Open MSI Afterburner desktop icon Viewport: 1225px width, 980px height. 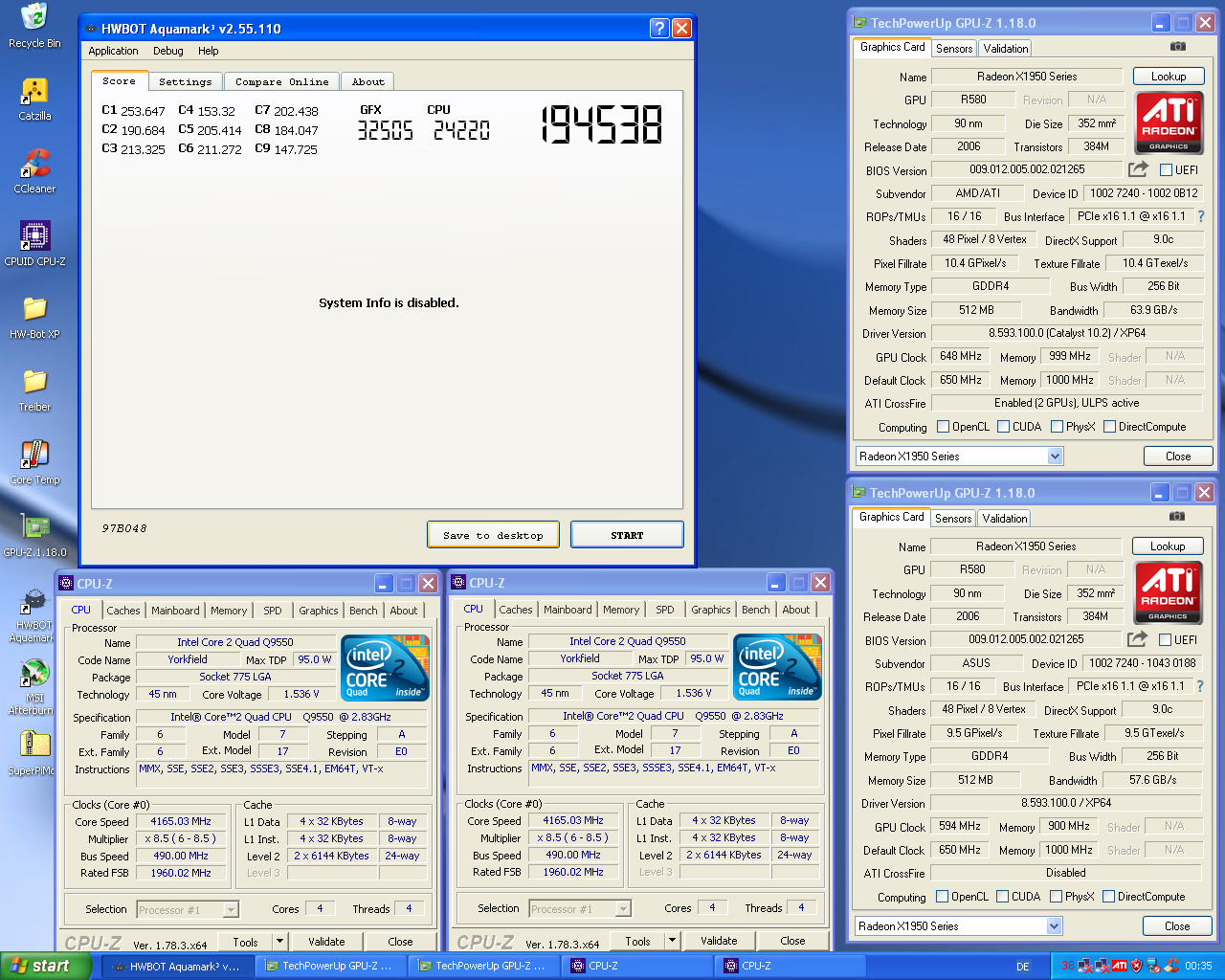[34, 686]
